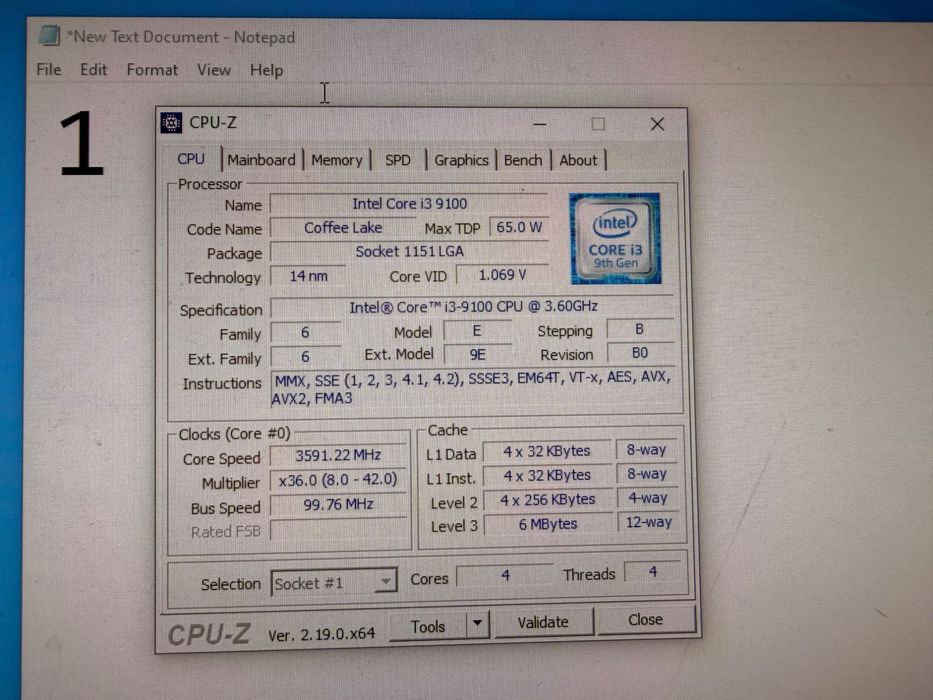
Task: Click the L1 Inst. size 4 x 32 KBytes
Action: [x=547, y=476]
